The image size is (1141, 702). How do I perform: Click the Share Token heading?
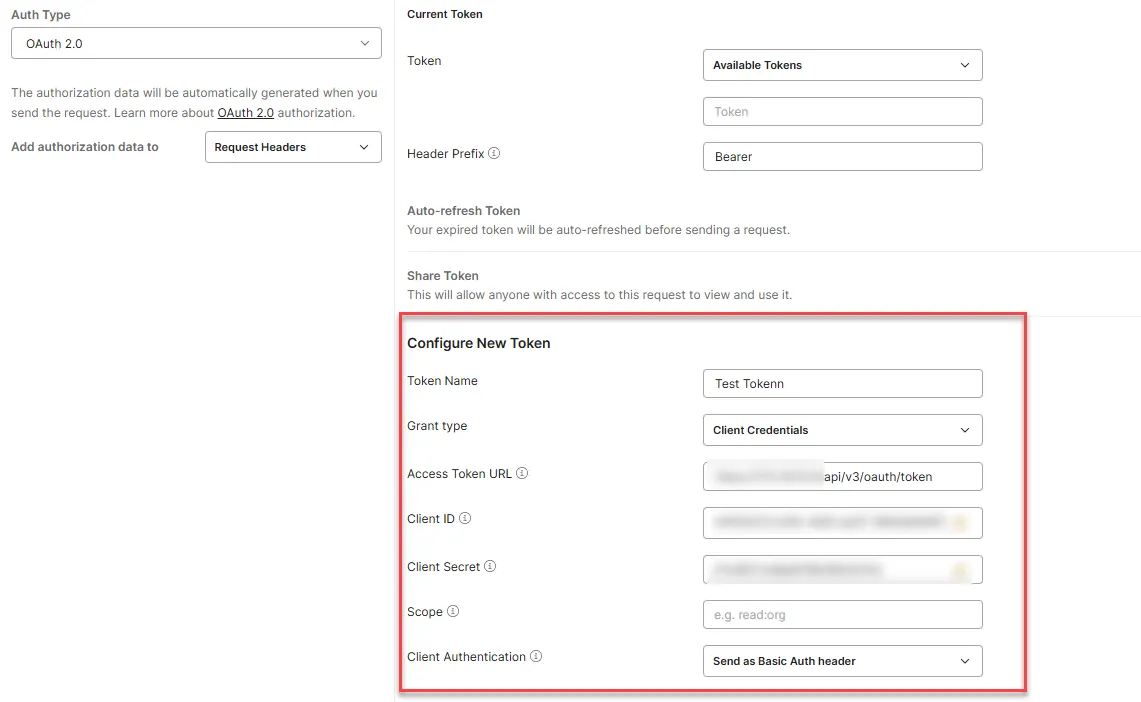[x=442, y=276]
